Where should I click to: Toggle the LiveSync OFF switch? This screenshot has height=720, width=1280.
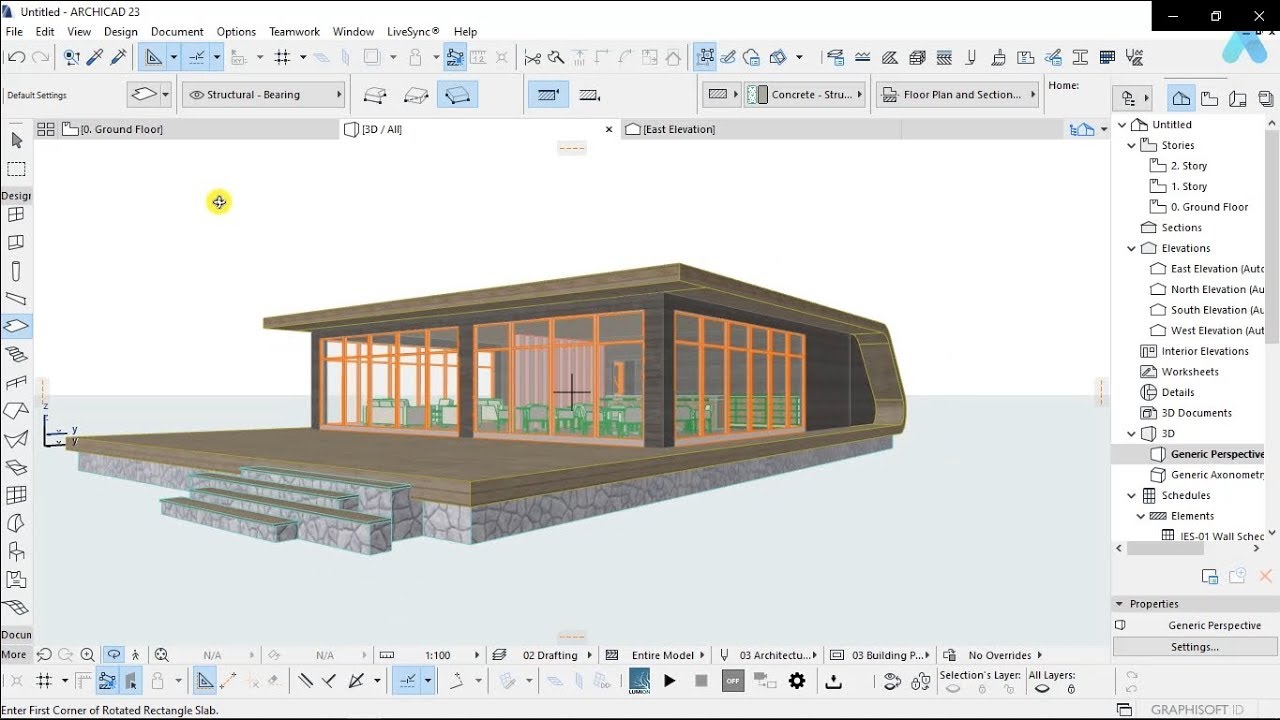[x=733, y=681]
